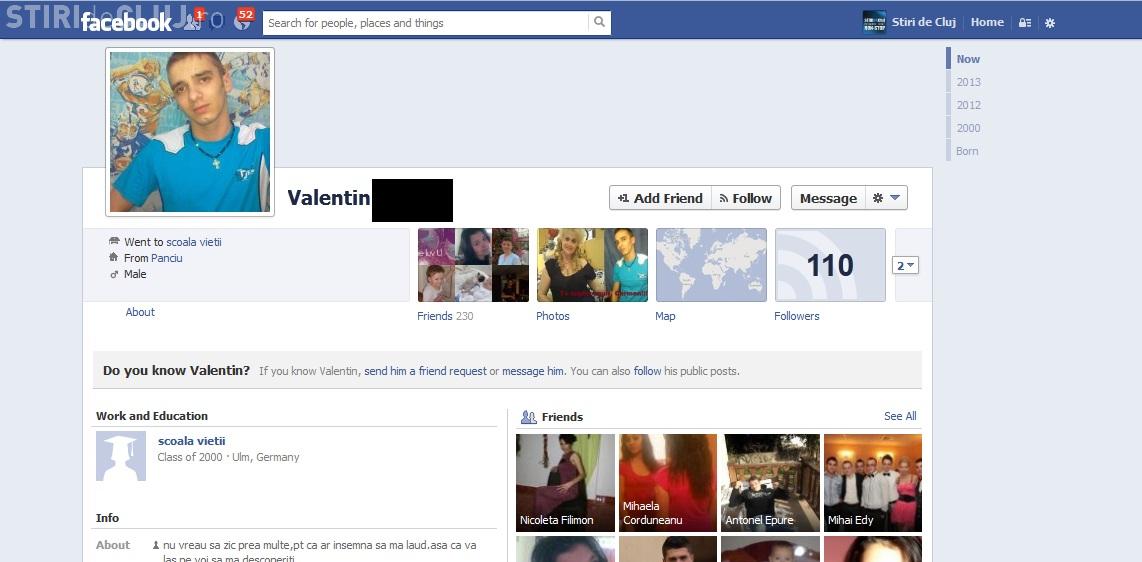Open account settings gear in top bar
1142x562 pixels.
coord(1050,22)
